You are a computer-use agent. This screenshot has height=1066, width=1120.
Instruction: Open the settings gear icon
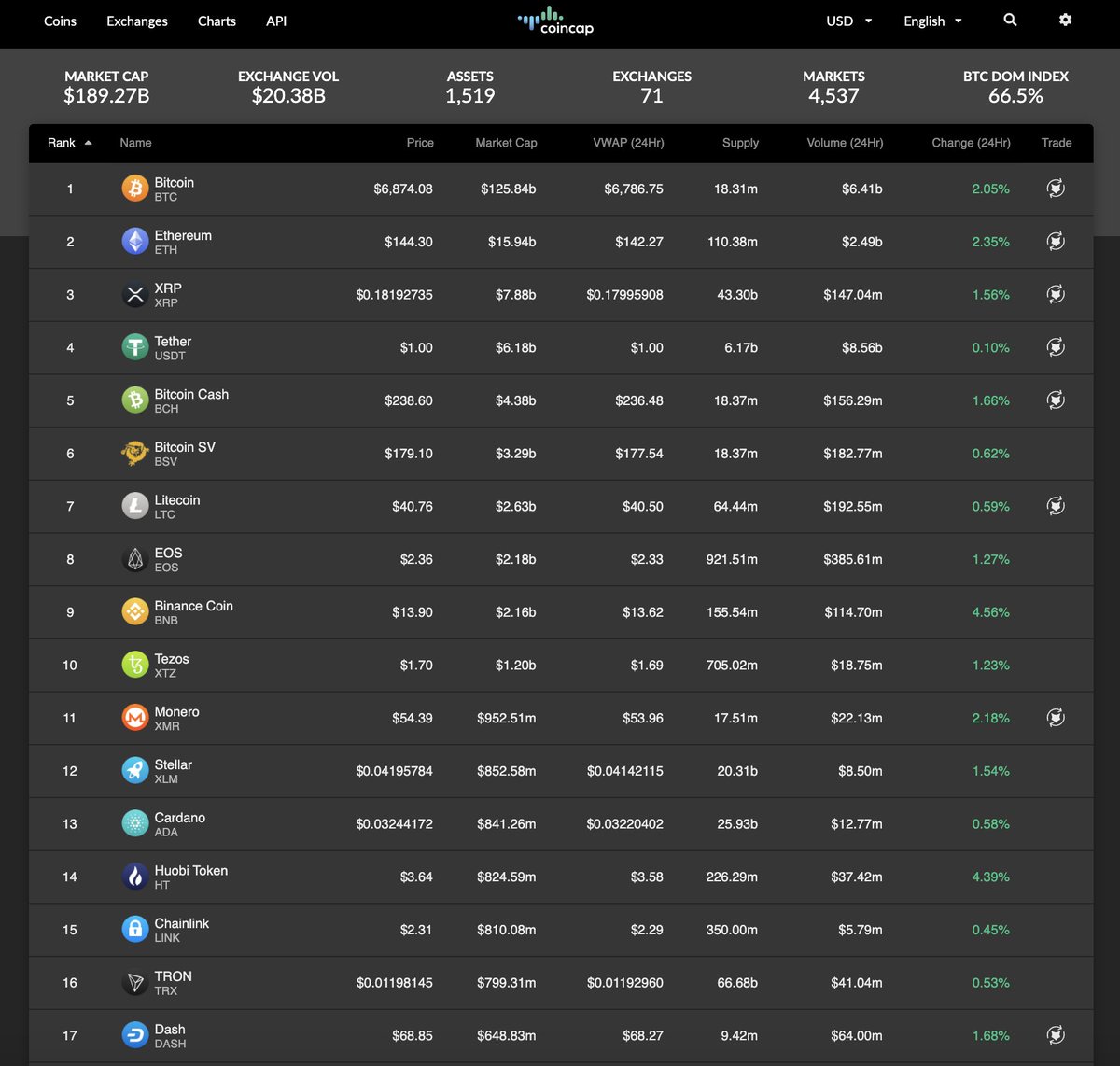point(1065,20)
